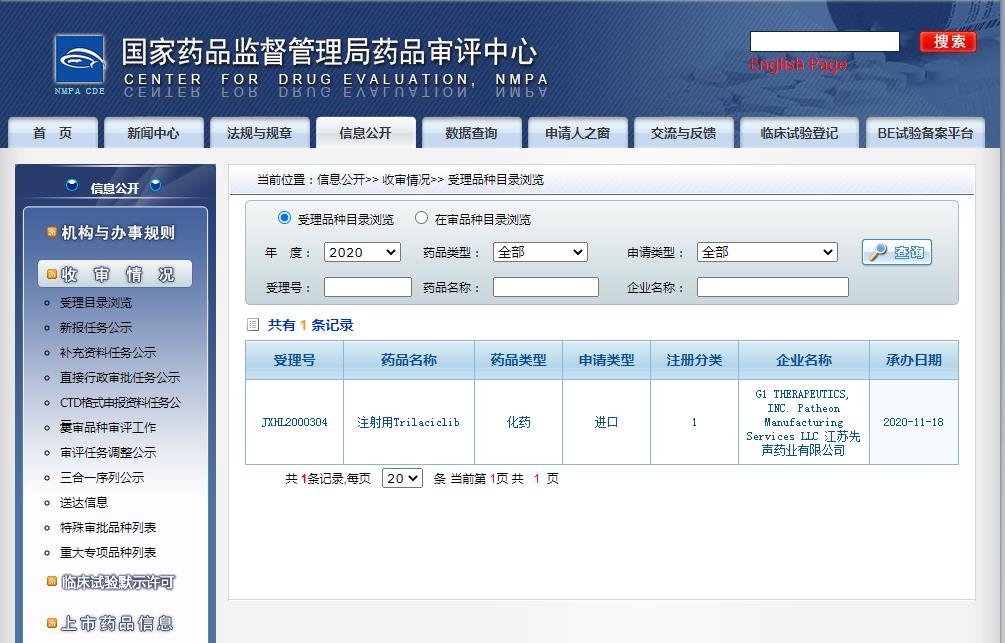1005x643 pixels.
Task: Open the 申请类型 dropdown
Action: click(x=767, y=253)
